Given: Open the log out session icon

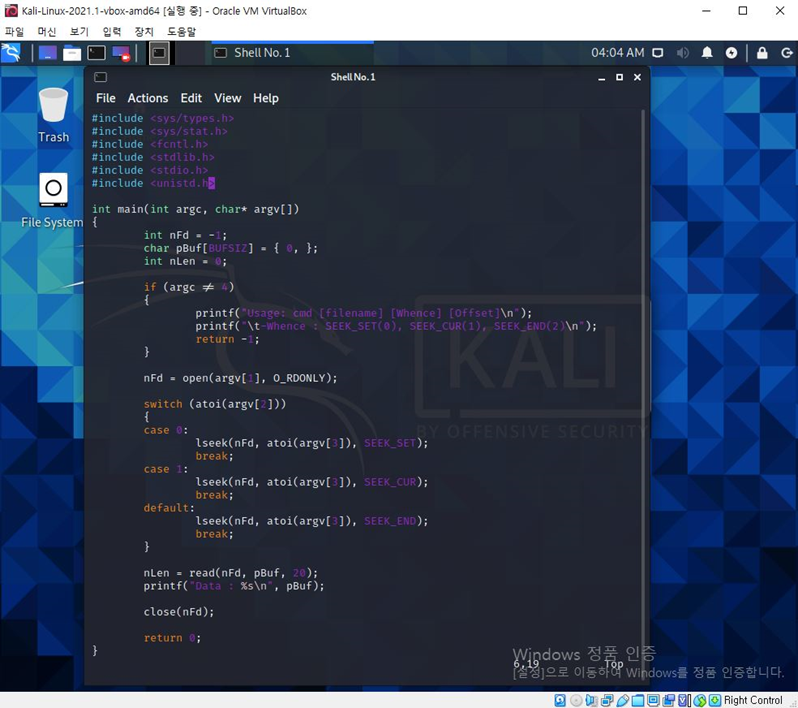Looking at the screenshot, I should [x=787, y=53].
